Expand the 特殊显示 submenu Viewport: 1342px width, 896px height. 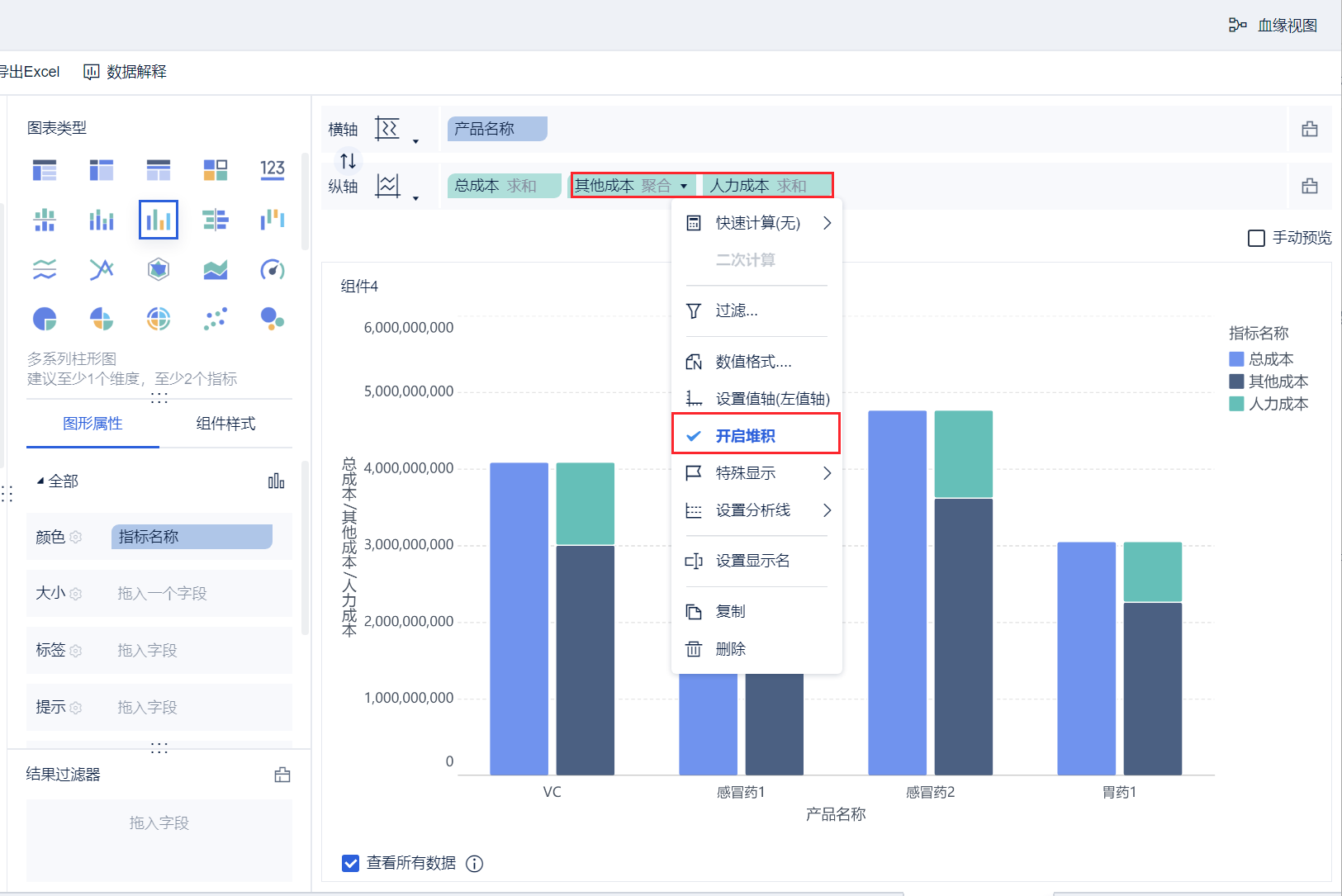coord(827,473)
